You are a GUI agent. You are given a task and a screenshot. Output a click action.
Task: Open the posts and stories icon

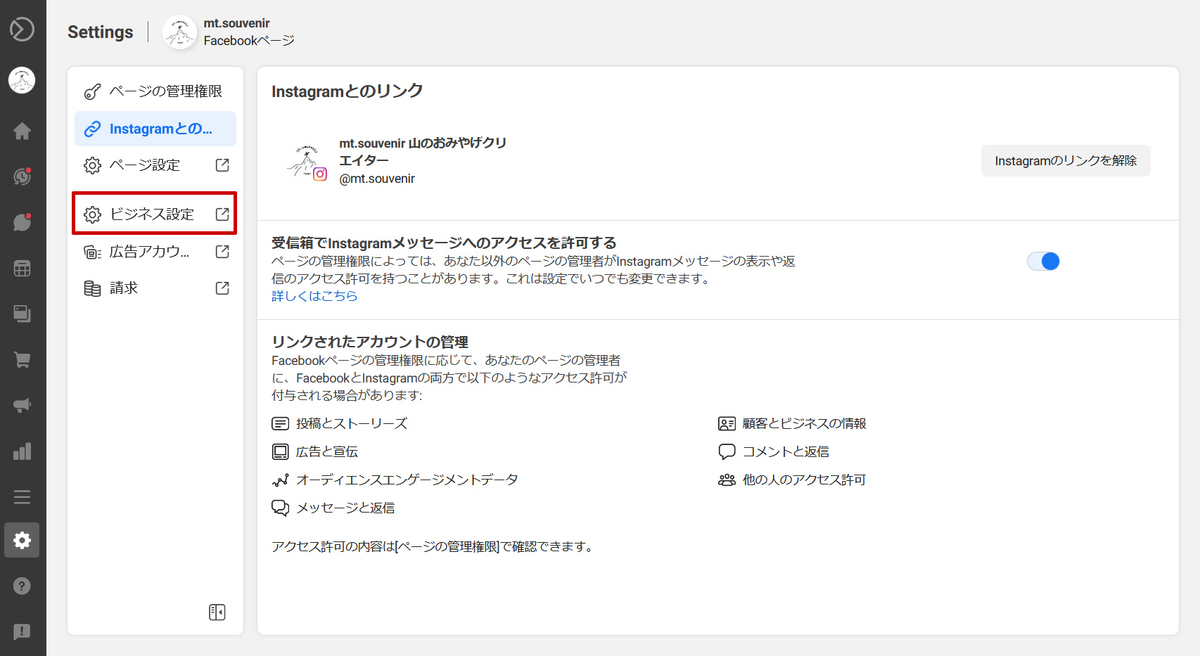(22, 314)
